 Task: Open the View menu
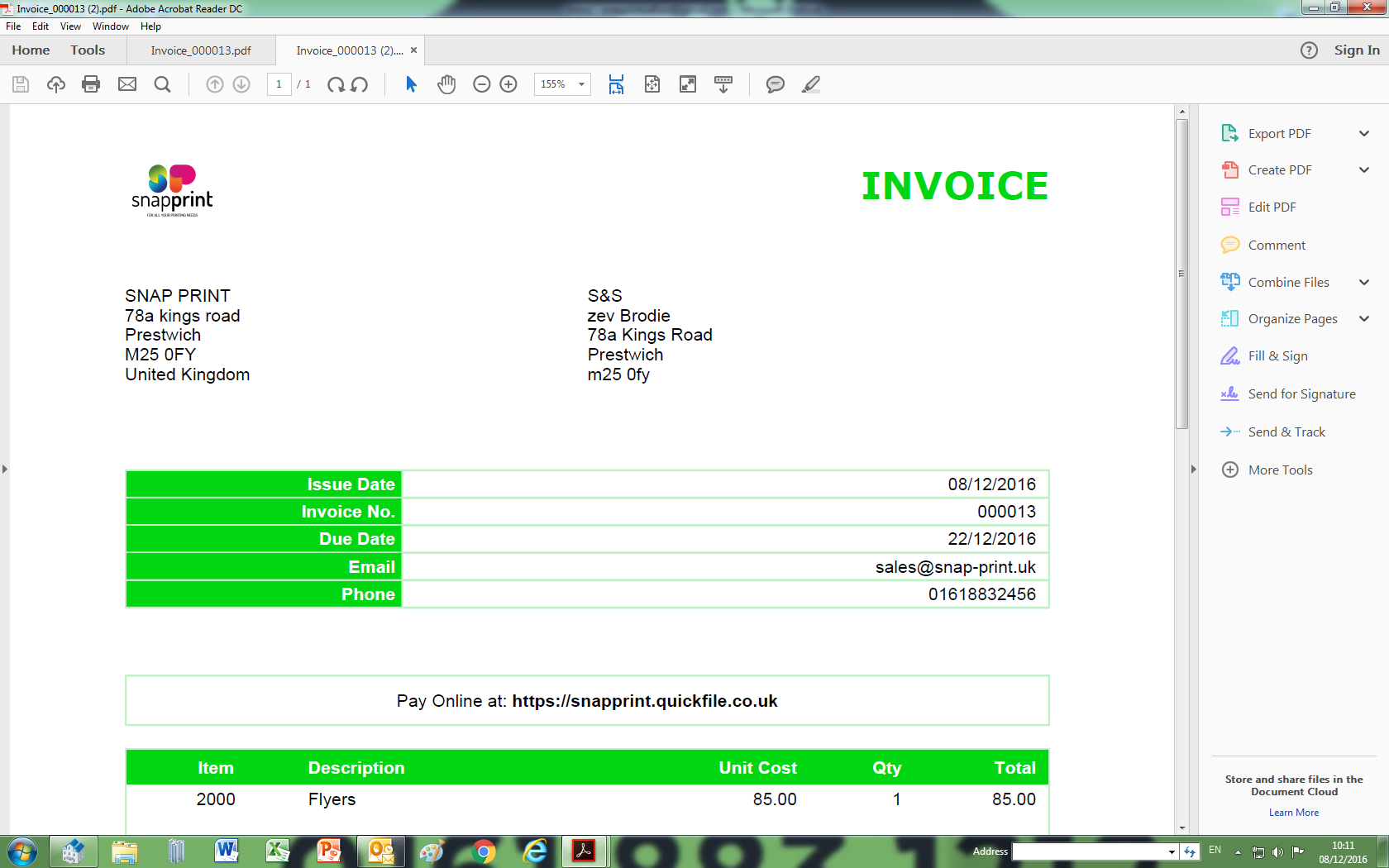click(x=70, y=26)
